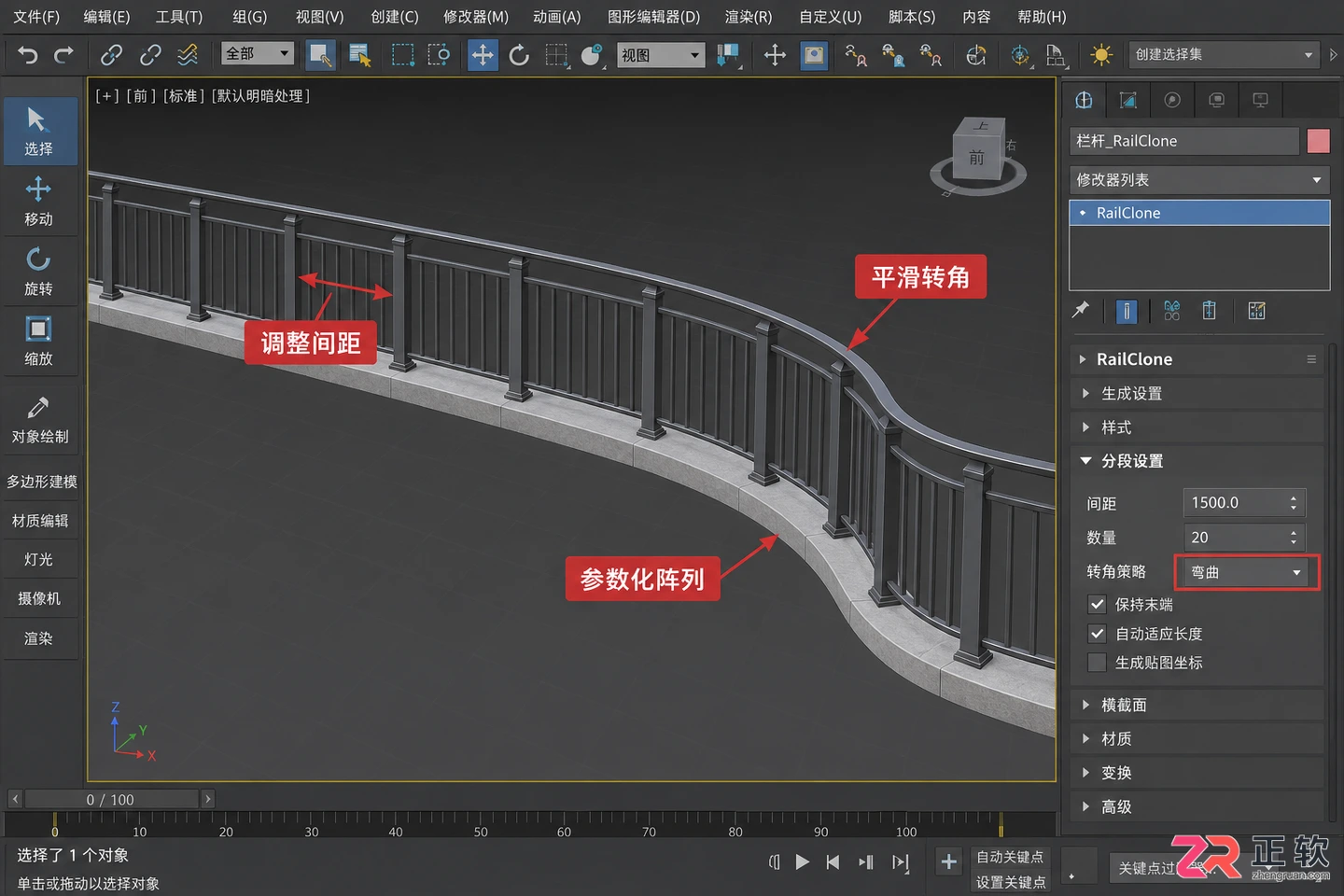Click the object color swatch beside 栏杆_RailClone

point(1318,141)
